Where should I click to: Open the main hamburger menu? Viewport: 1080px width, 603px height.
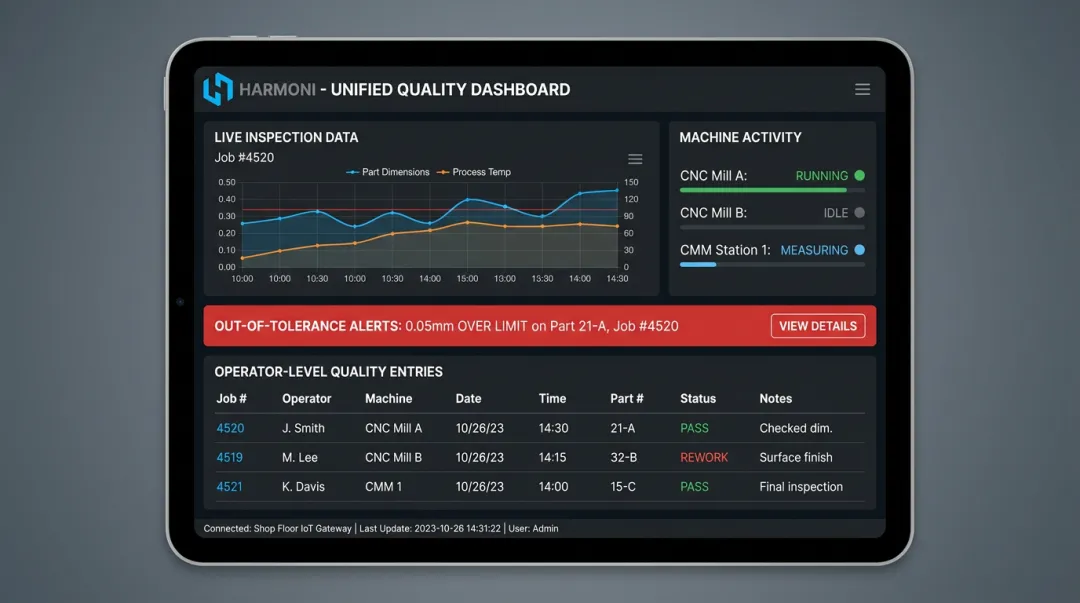click(862, 90)
